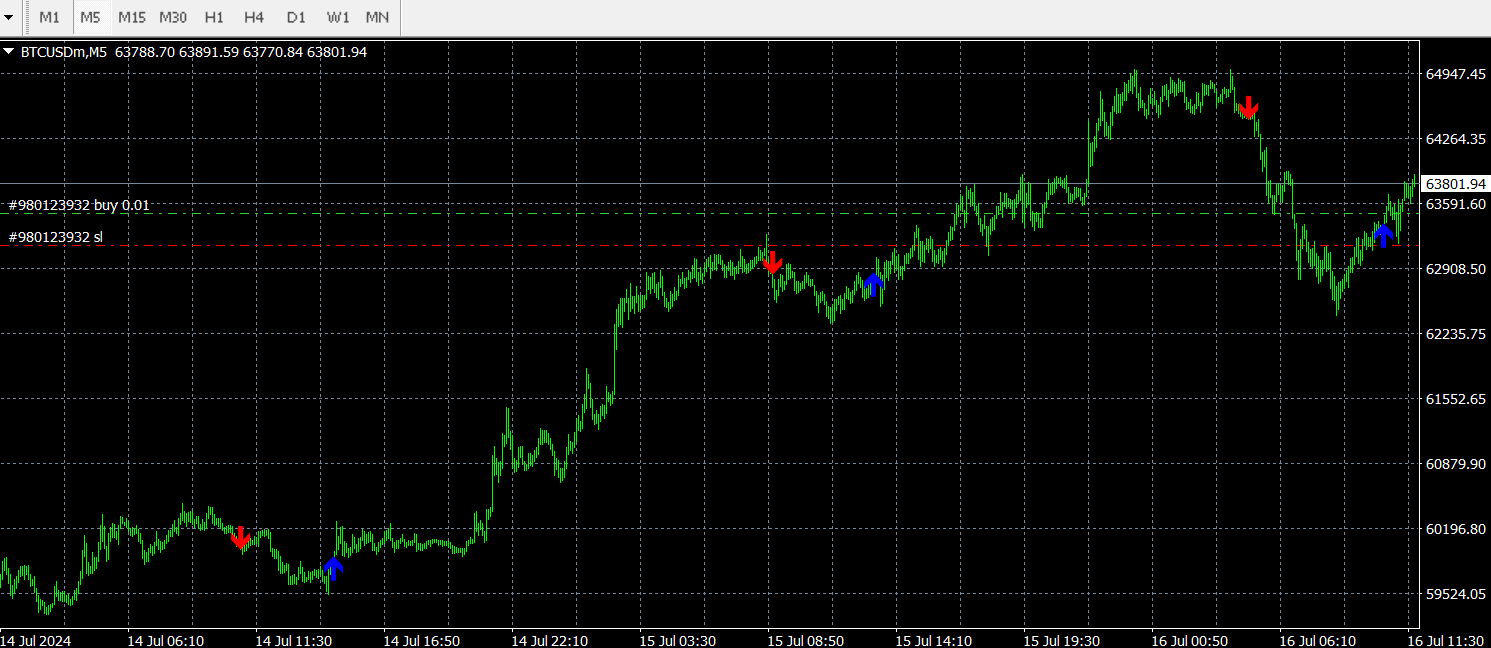
Task: Switch chart to M5 timeframe
Action: click(x=90, y=17)
